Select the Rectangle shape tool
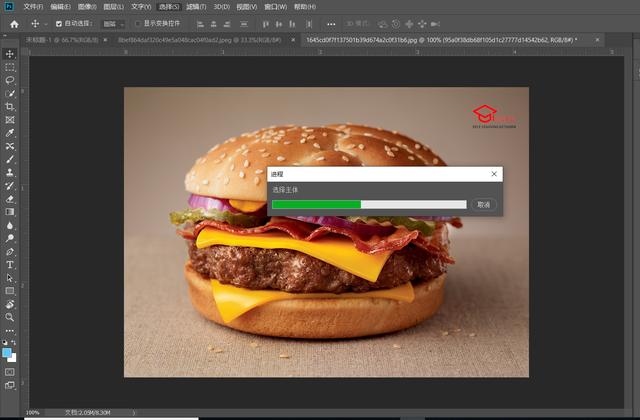Image resolution: width=640 pixels, height=420 pixels. pyautogui.click(x=10, y=291)
